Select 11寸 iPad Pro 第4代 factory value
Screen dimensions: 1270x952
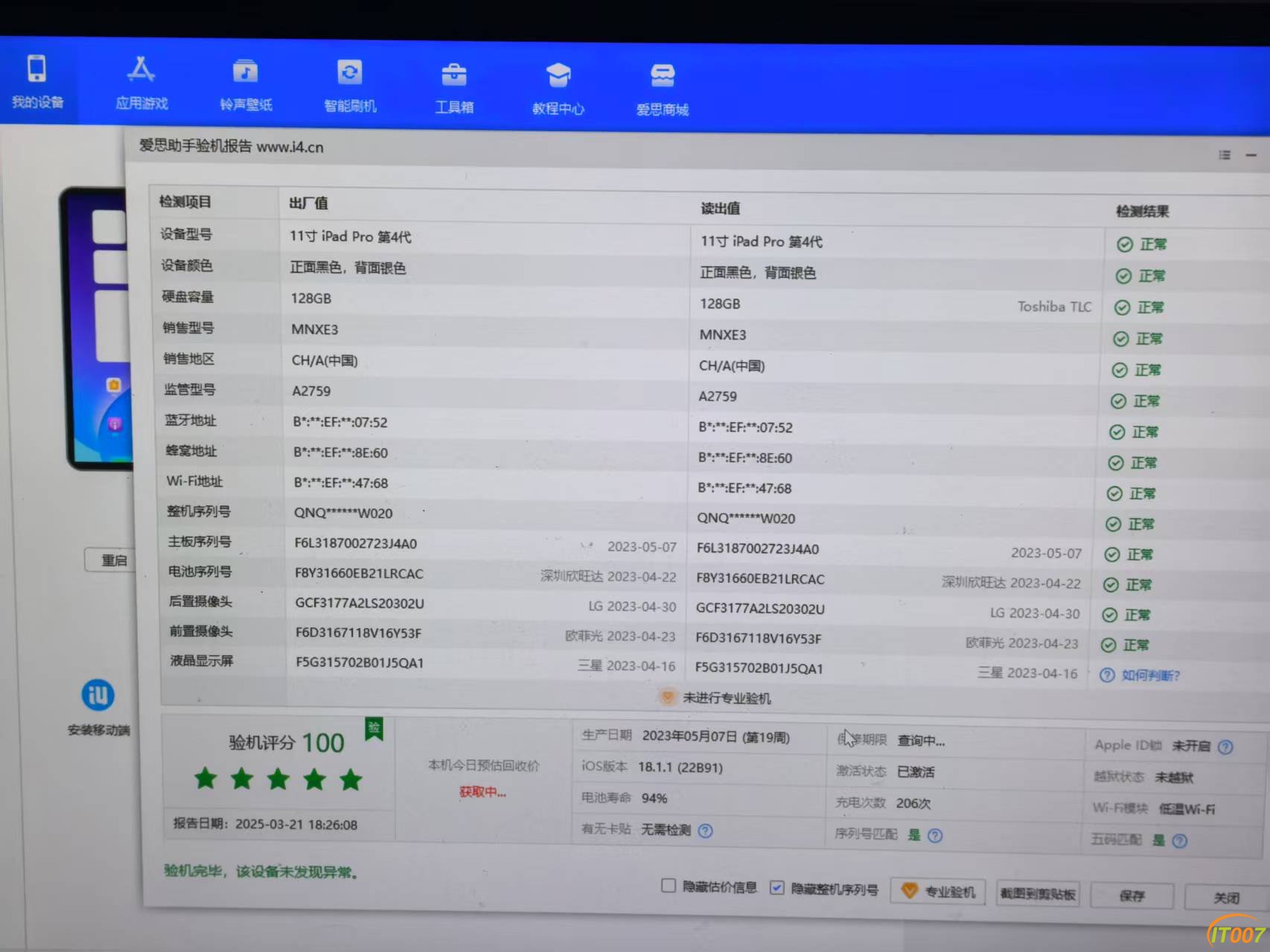[x=350, y=237]
